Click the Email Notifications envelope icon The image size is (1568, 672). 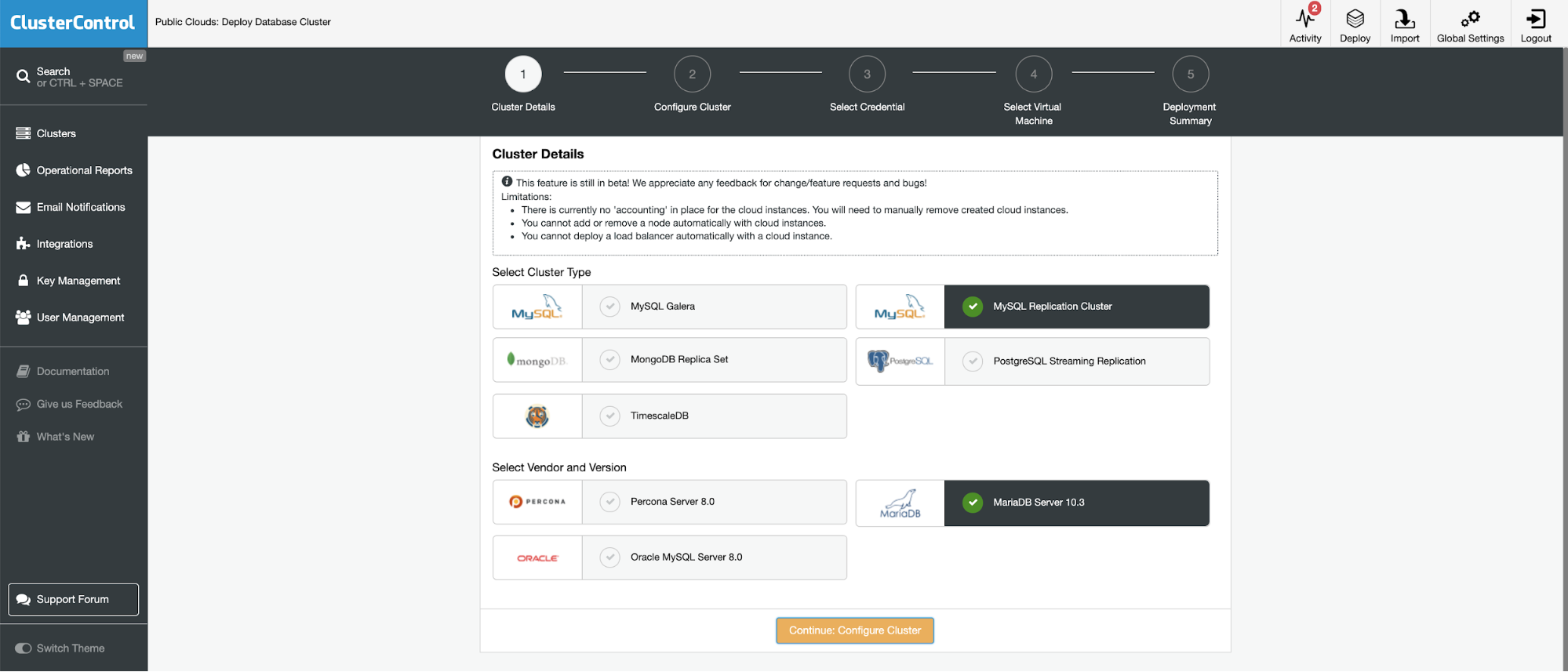pos(24,207)
